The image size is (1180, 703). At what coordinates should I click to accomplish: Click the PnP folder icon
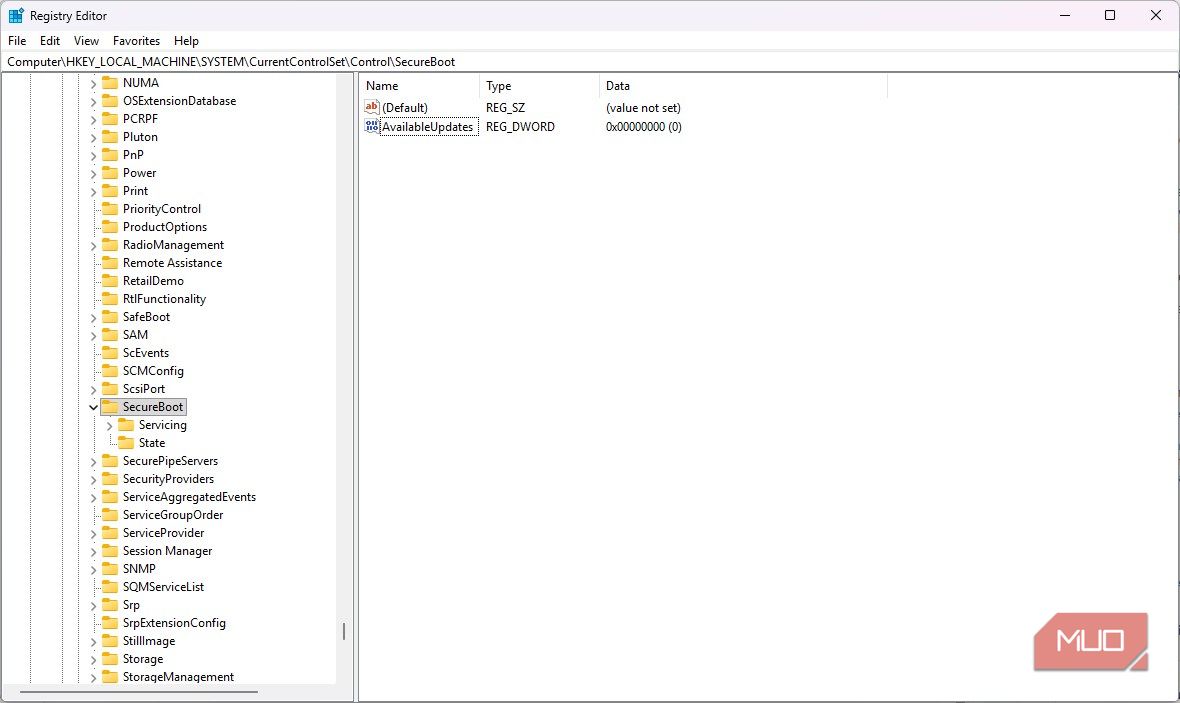tap(110, 154)
